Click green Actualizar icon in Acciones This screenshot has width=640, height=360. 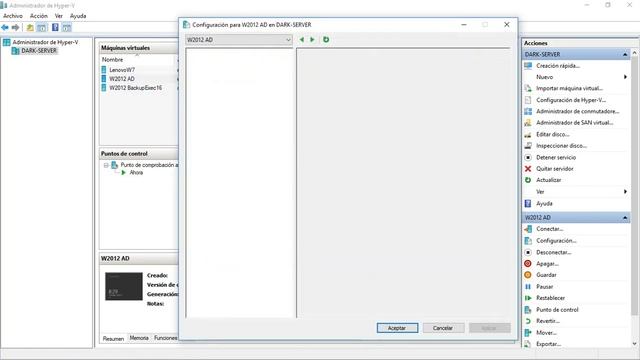pos(528,180)
